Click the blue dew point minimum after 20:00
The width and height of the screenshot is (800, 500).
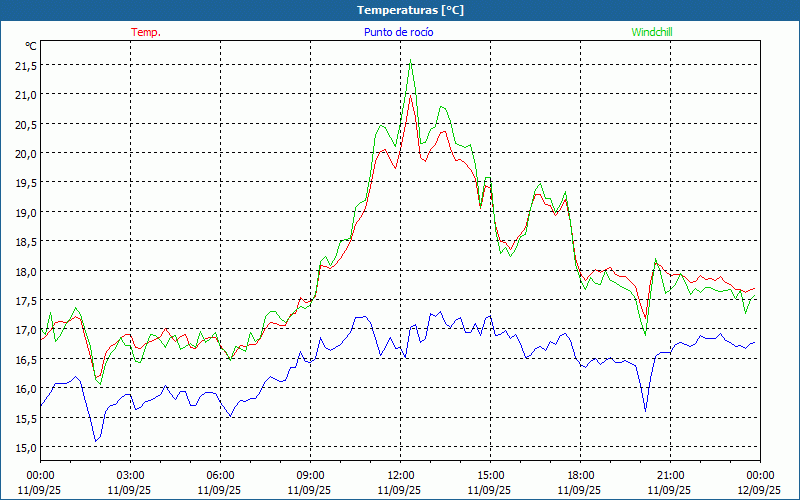point(645,410)
